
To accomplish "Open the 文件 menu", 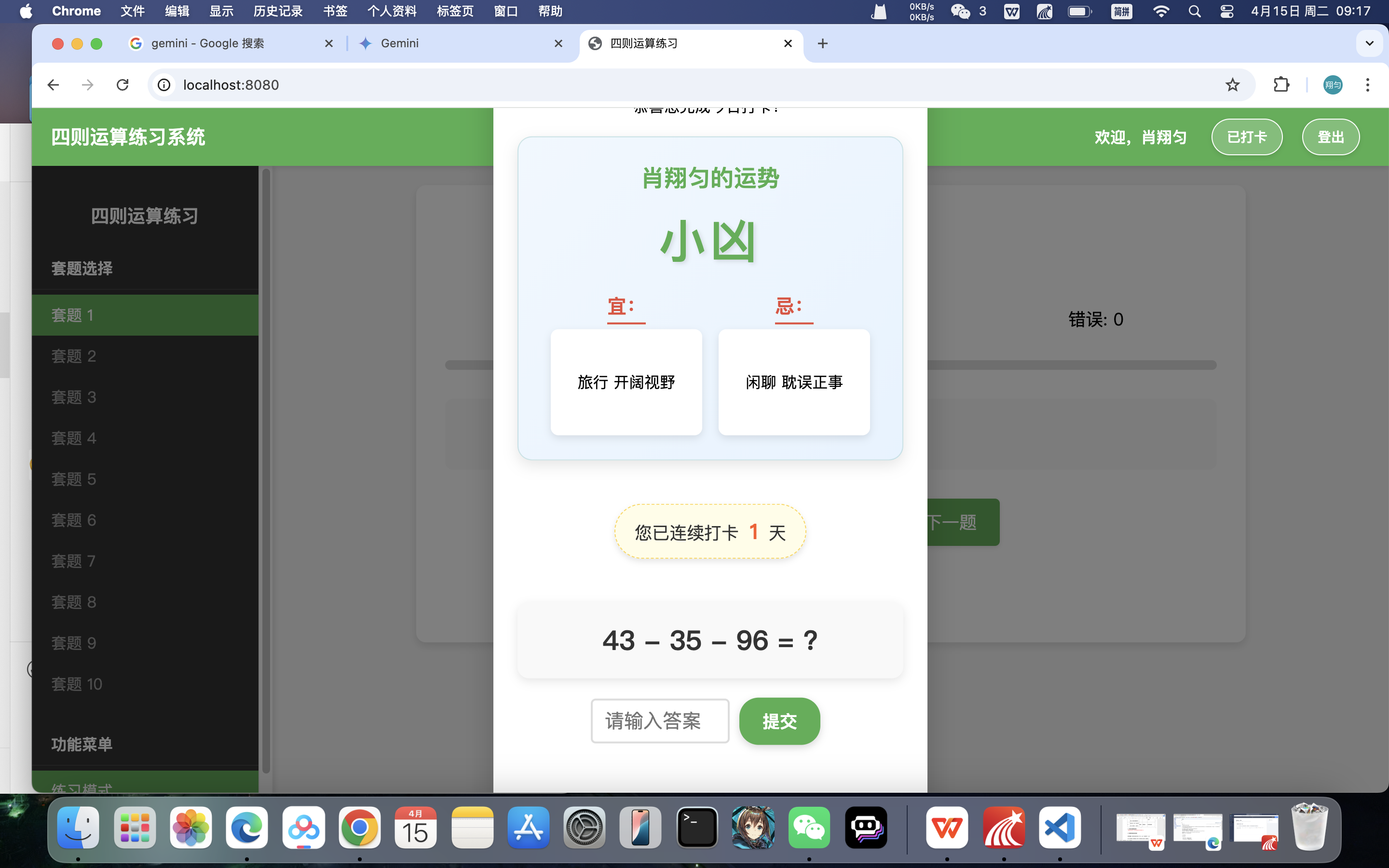I will (133, 11).
